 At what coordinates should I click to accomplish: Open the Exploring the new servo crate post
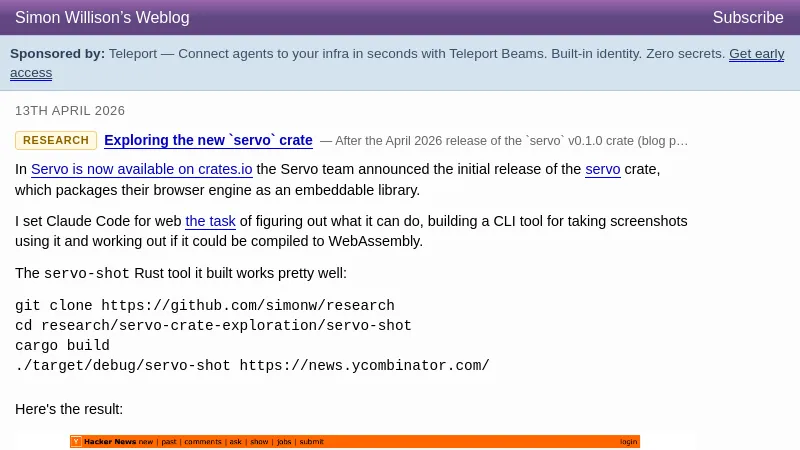tap(208, 141)
